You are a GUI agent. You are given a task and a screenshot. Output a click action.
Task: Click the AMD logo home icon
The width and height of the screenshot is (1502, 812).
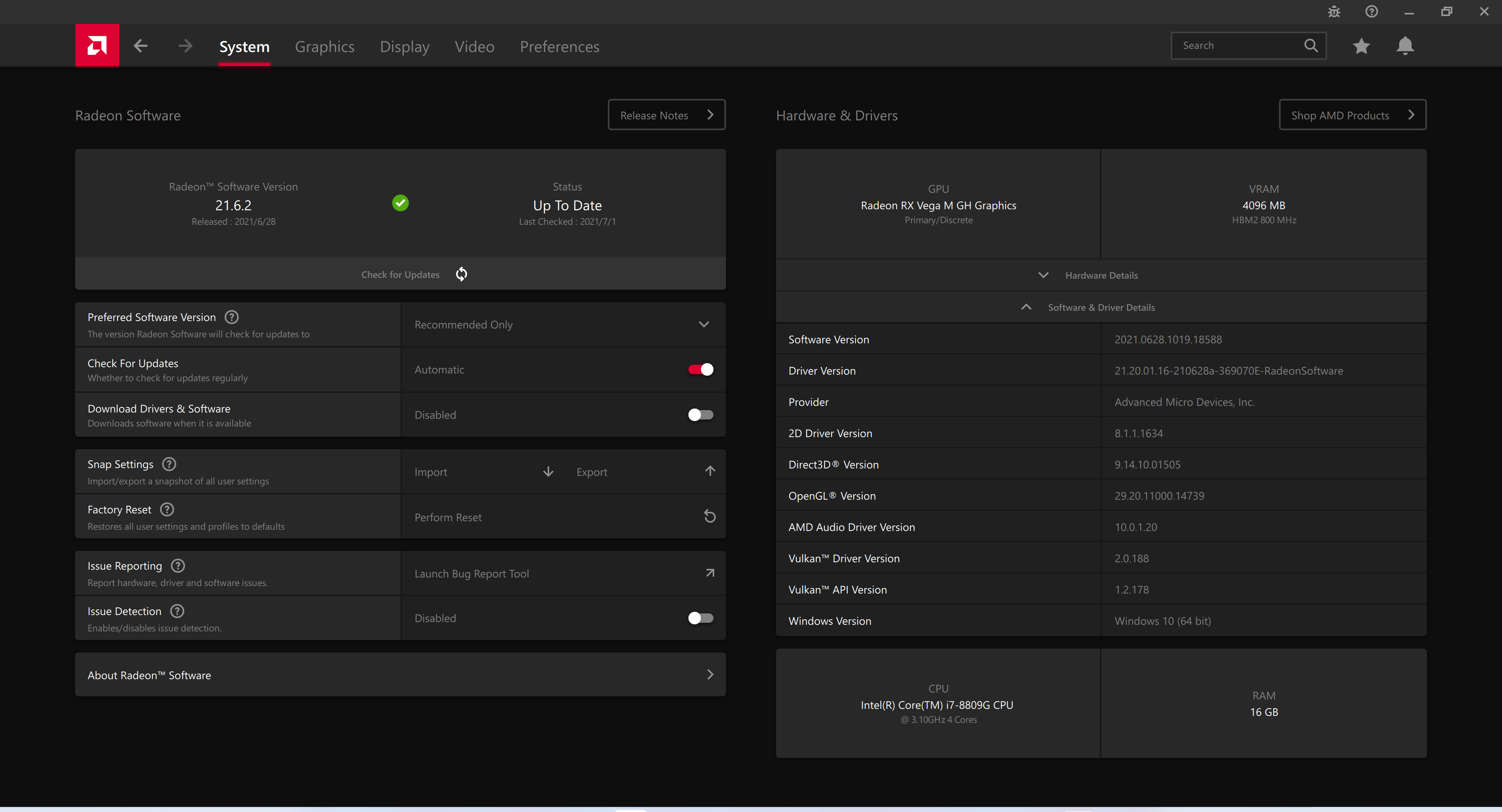point(97,45)
